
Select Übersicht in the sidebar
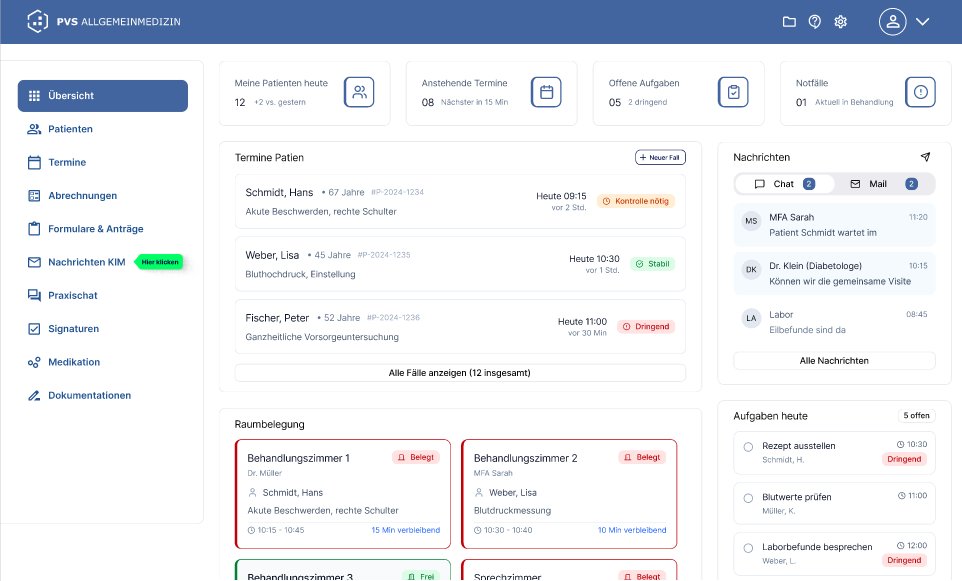pyautogui.click(x=102, y=96)
